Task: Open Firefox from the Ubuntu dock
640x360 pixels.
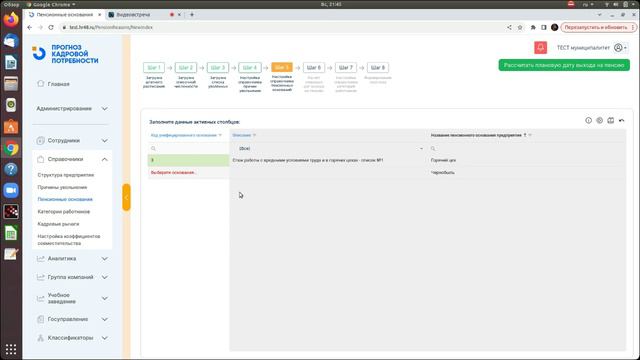Action: click(x=11, y=20)
